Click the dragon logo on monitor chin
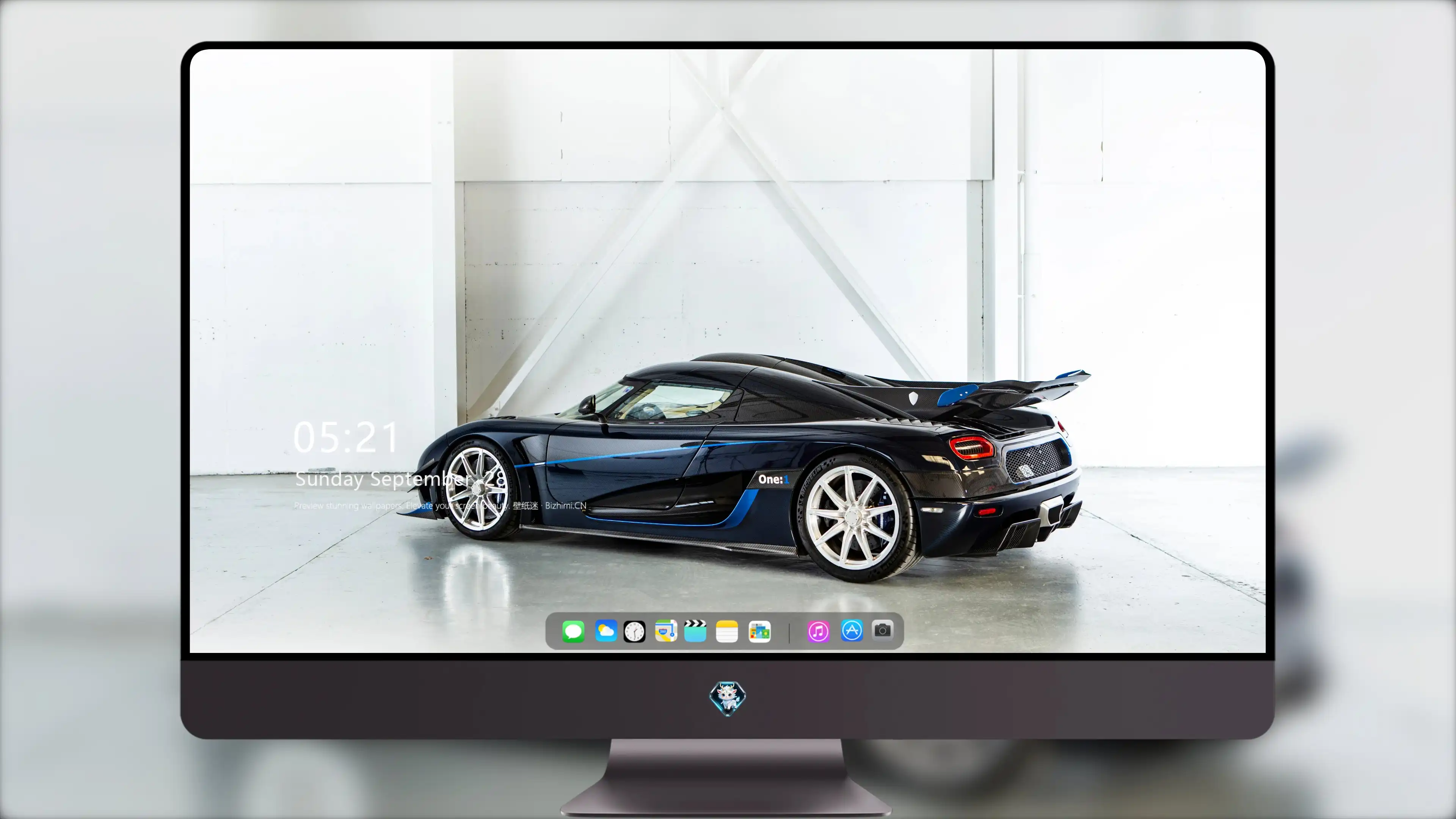1456x819 pixels. (728, 698)
